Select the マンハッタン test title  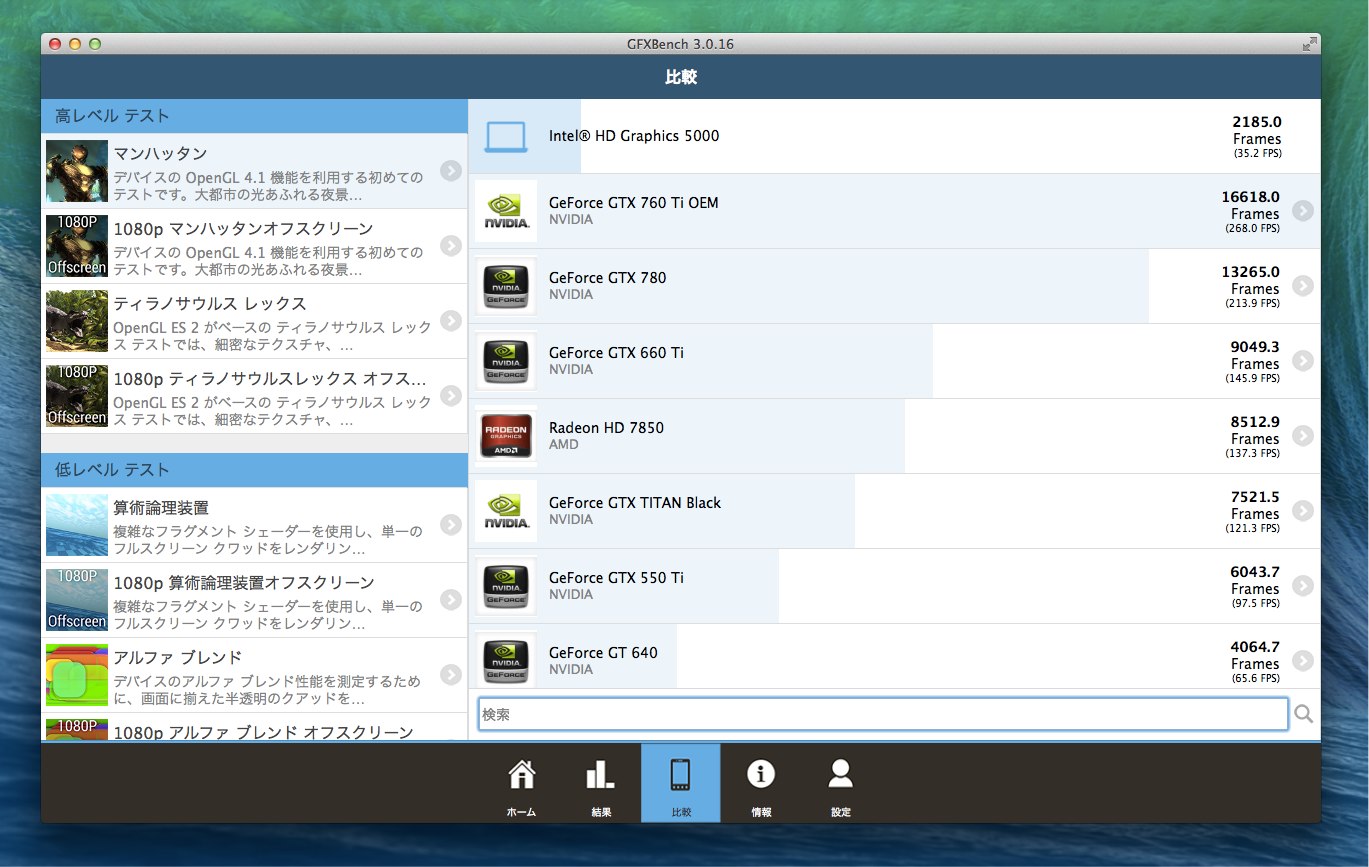[x=160, y=154]
